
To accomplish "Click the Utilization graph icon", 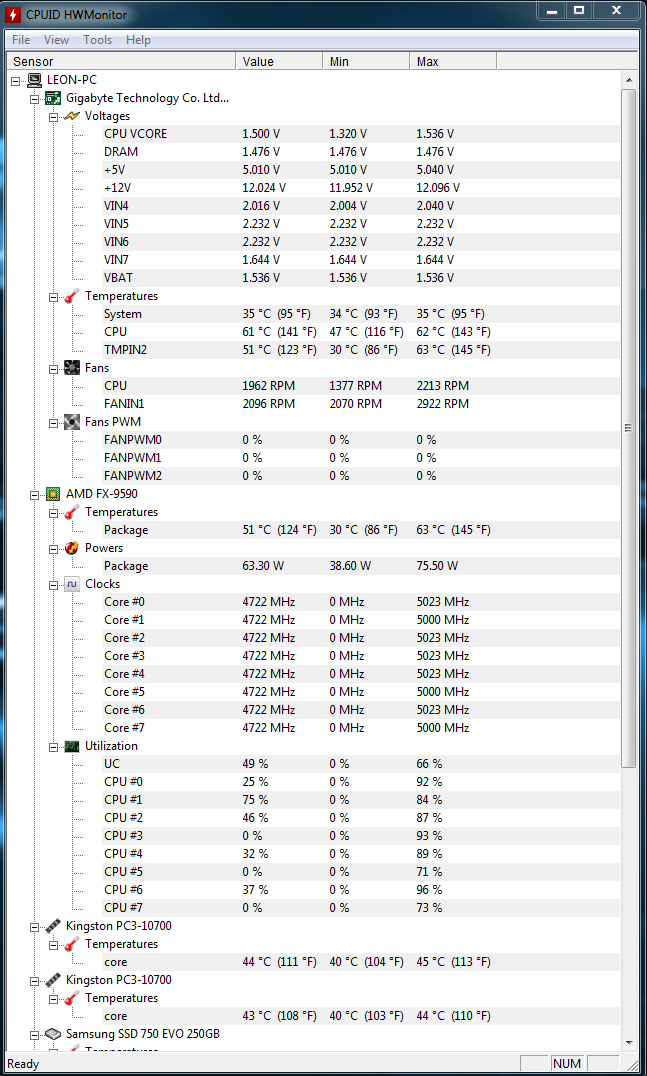I will point(72,746).
